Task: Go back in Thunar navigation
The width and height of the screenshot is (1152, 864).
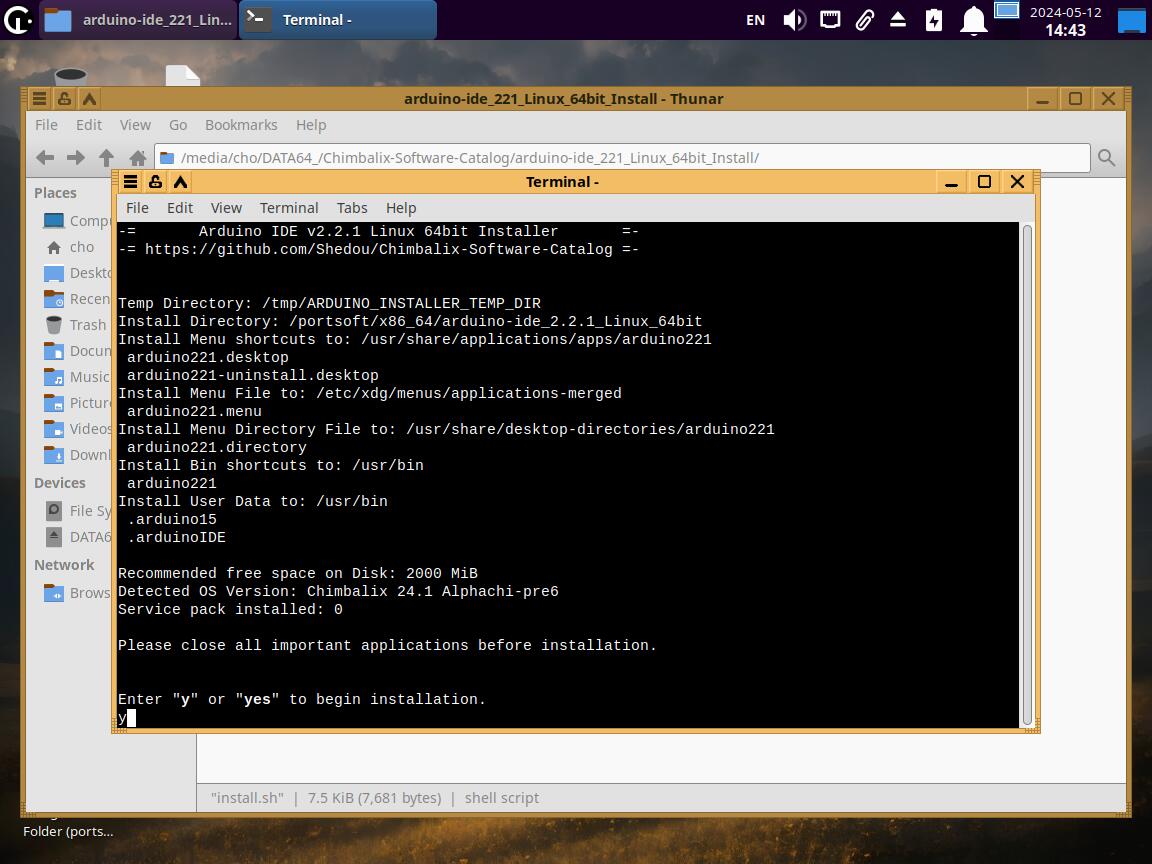Action: click(46, 157)
